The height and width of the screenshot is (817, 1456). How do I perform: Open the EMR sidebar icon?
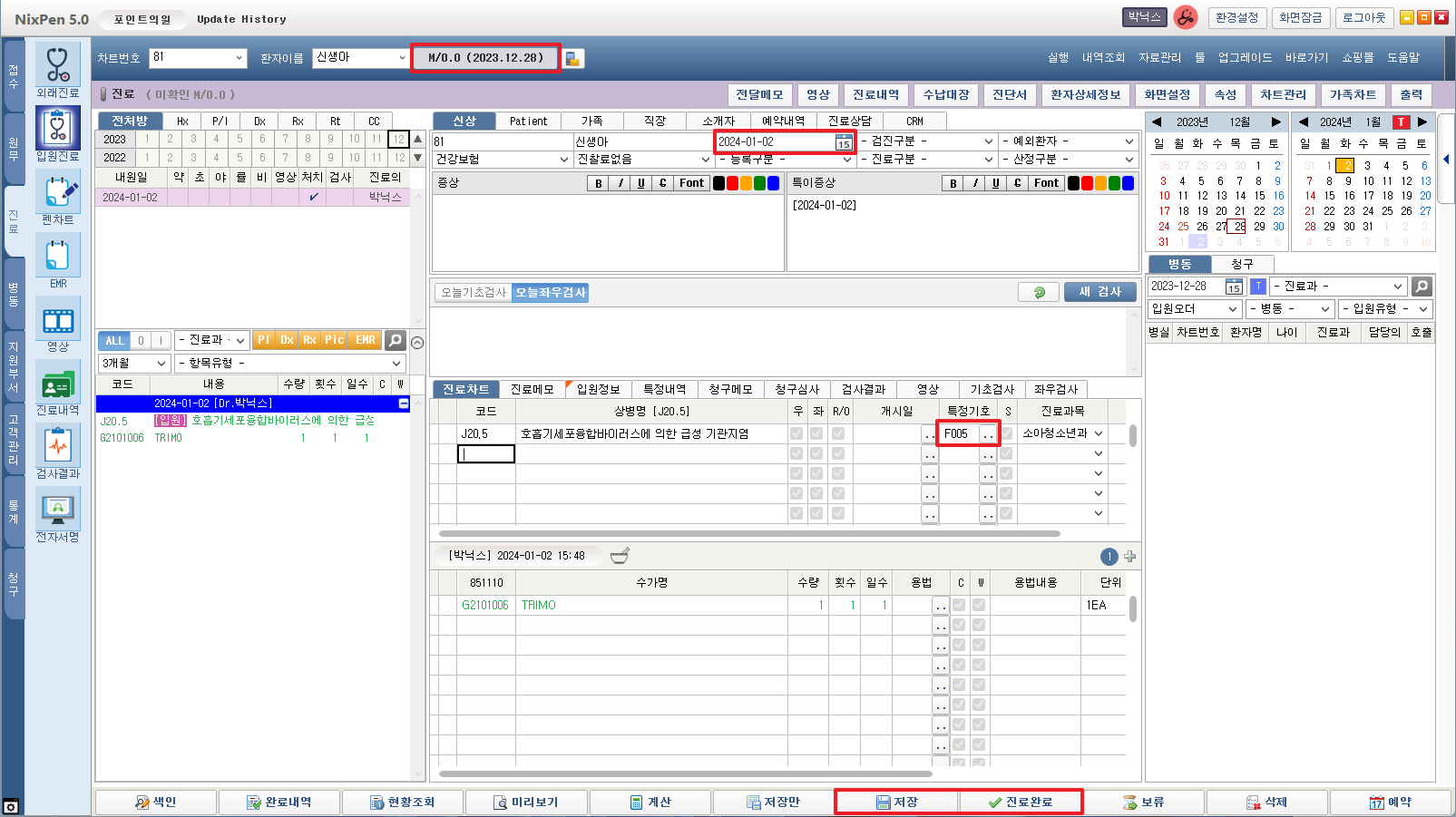57,257
